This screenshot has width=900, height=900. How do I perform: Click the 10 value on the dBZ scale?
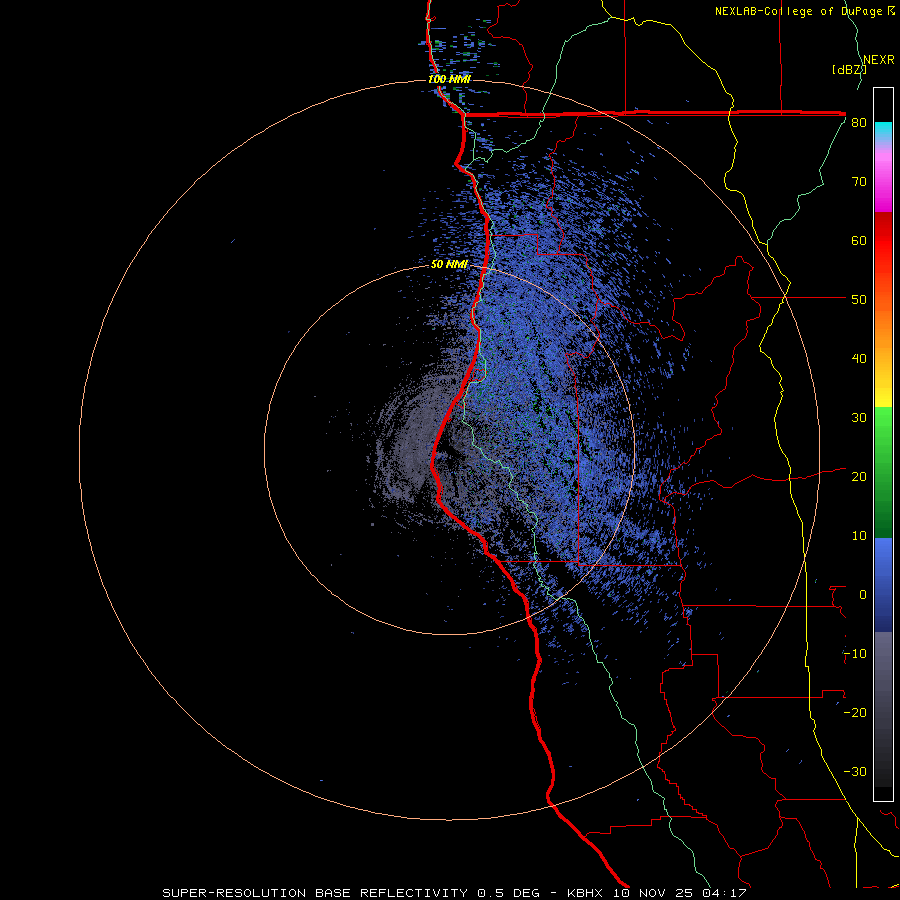click(859, 536)
